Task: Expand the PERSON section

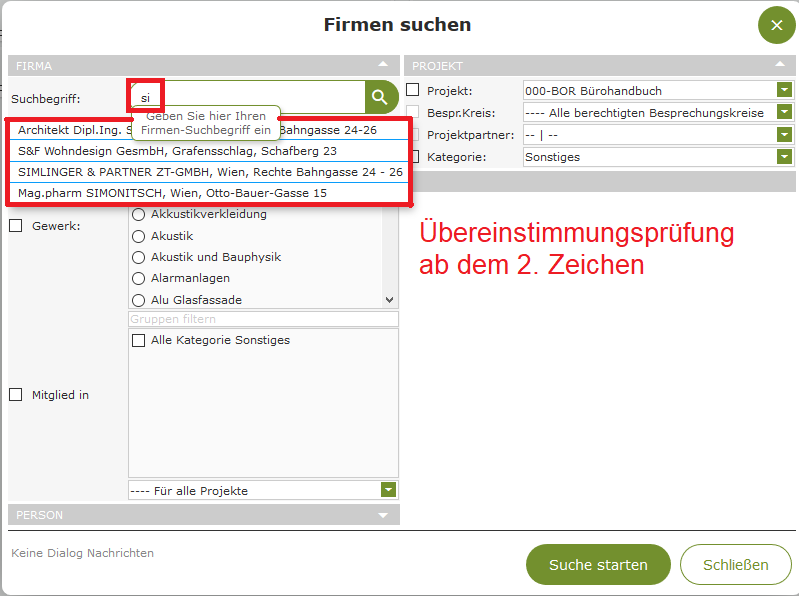Action: pyautogui.click(x=383, y=515)
